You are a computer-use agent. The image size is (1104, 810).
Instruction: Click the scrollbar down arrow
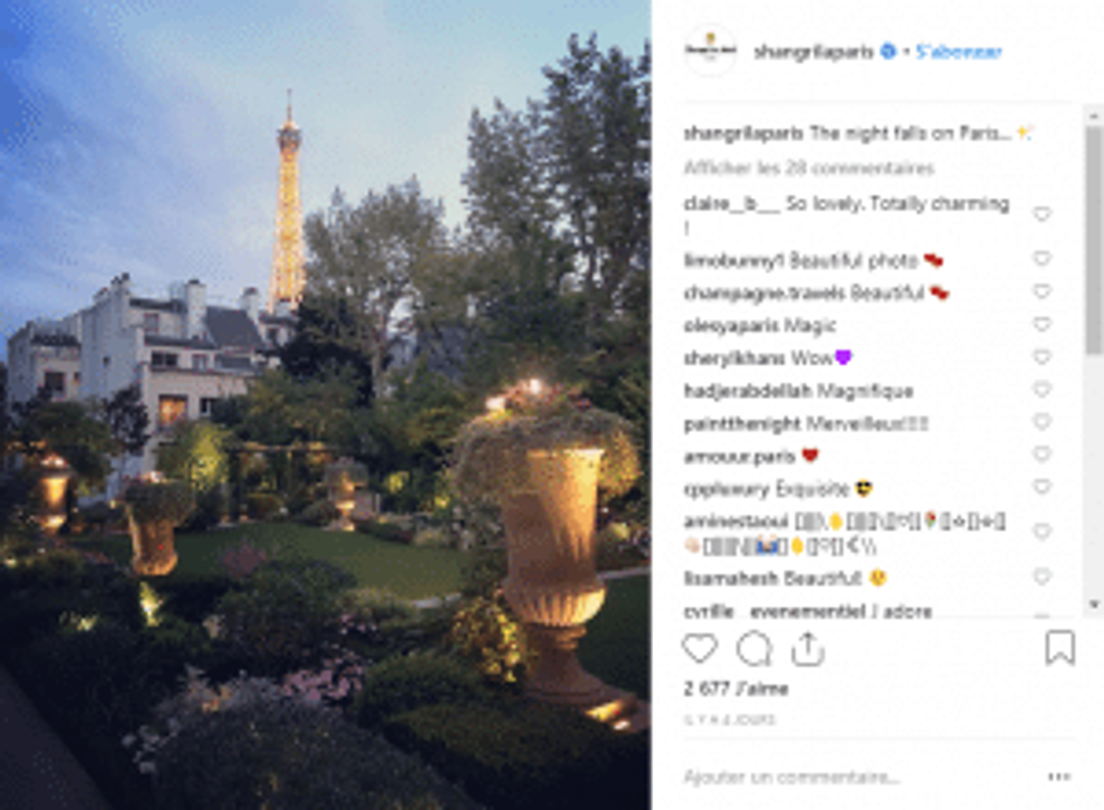tap(1093, 604)
